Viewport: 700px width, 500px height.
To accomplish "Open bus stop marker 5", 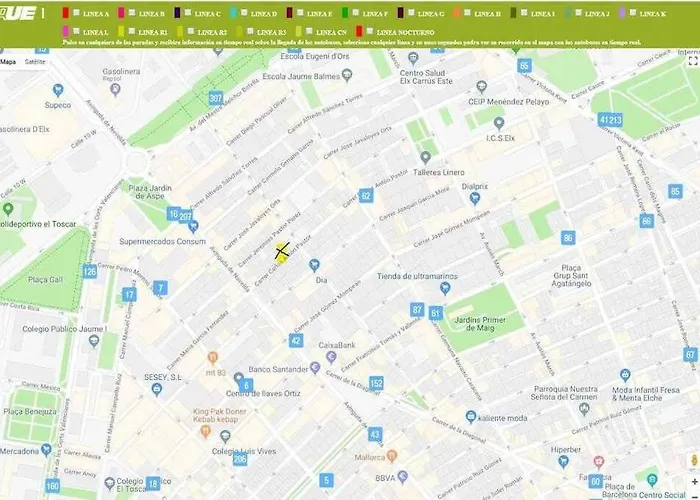I will (x=326, y=480).
